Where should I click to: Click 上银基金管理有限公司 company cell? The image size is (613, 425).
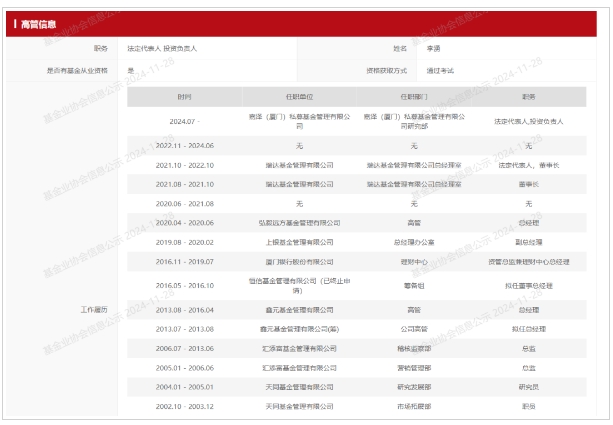click(x=299, y=242)
